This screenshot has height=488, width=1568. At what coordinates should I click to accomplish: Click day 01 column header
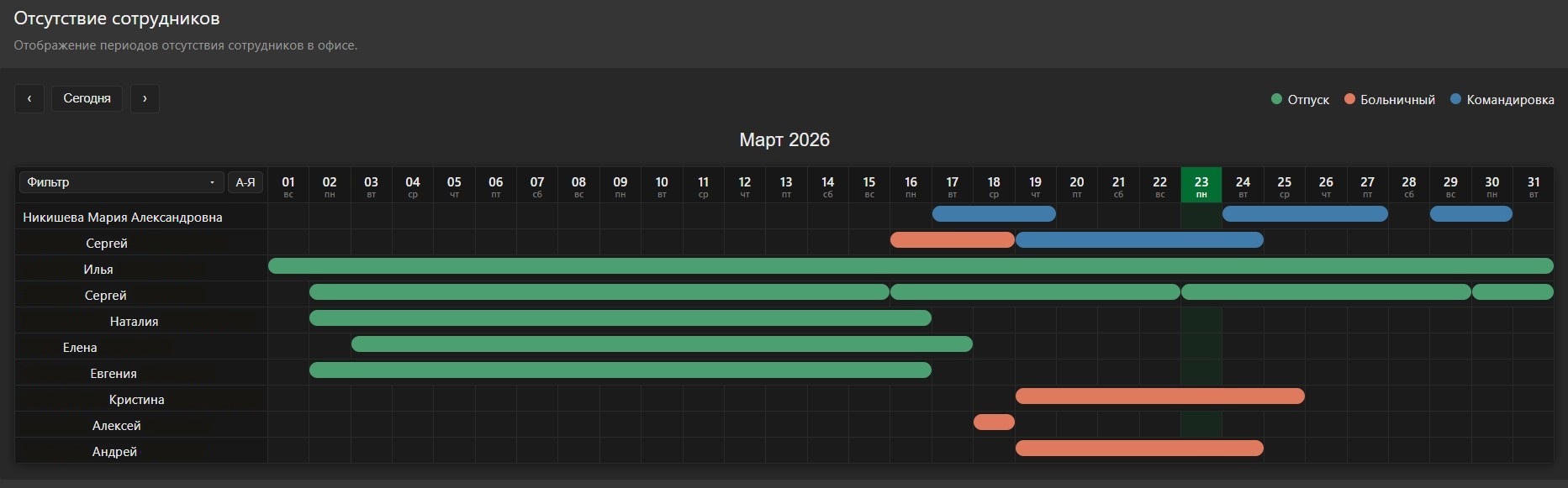tap(288, 186)
